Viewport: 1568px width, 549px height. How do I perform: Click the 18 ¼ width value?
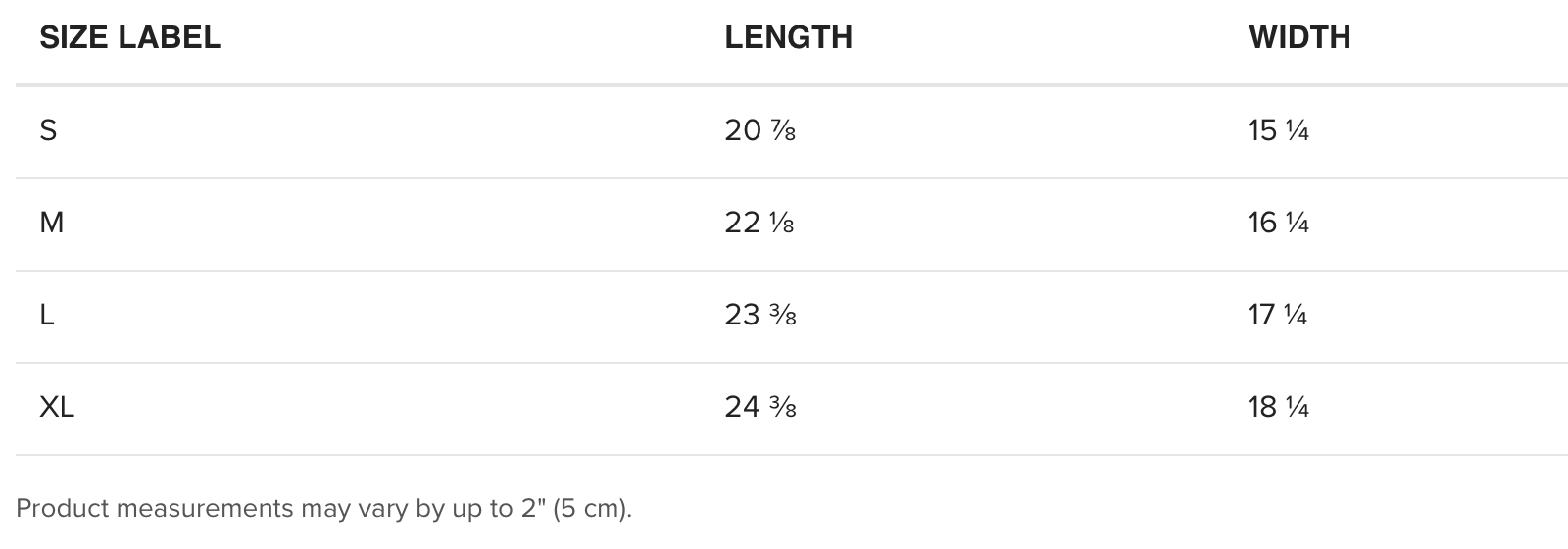click(1279, 406)
